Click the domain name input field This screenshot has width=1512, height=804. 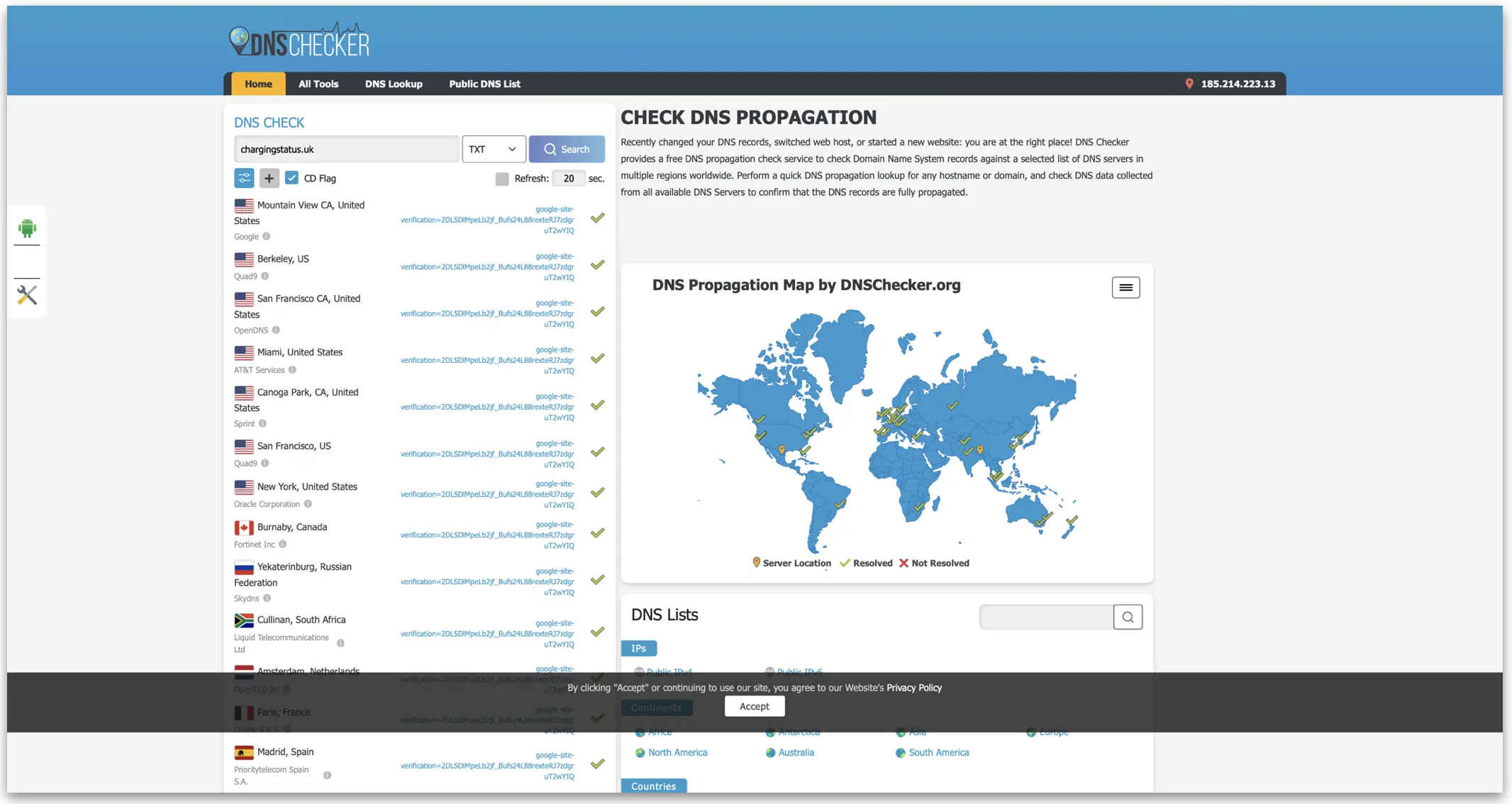pos(346,149)
